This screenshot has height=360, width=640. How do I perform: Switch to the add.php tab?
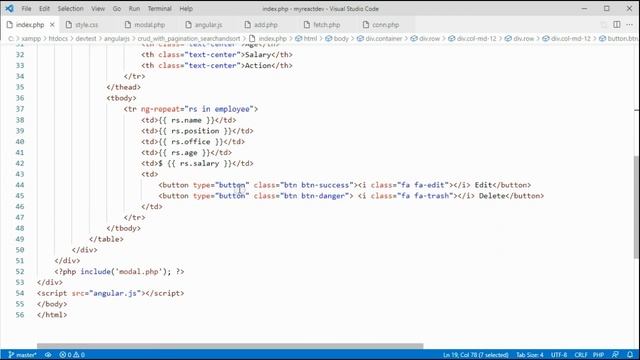266,25
